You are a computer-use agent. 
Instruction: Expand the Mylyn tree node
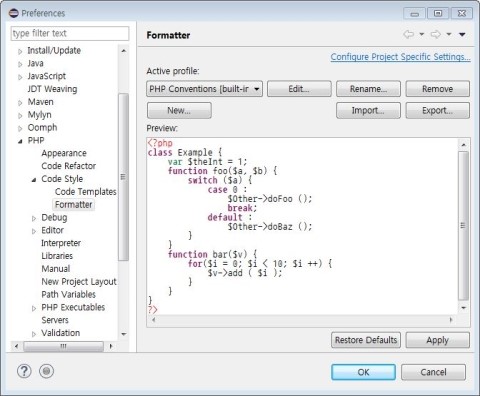pos(20,116)
